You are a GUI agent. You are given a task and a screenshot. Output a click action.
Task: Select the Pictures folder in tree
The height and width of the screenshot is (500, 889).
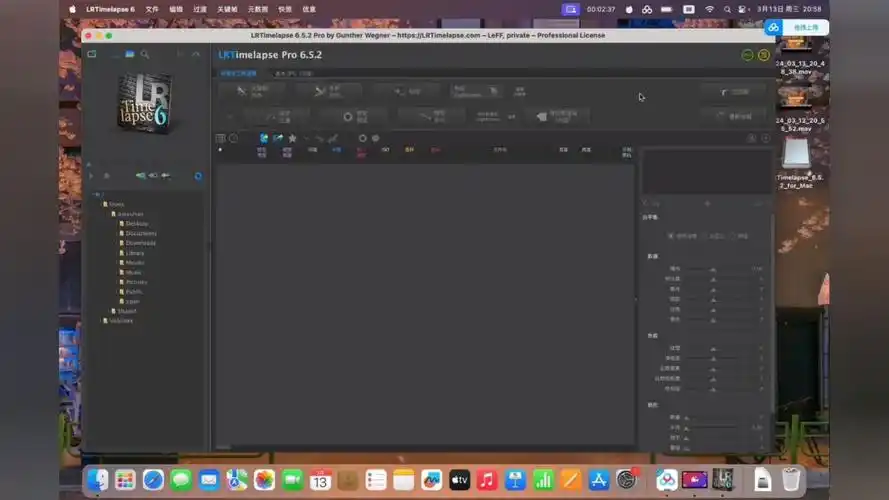click(x=136, y=282)
